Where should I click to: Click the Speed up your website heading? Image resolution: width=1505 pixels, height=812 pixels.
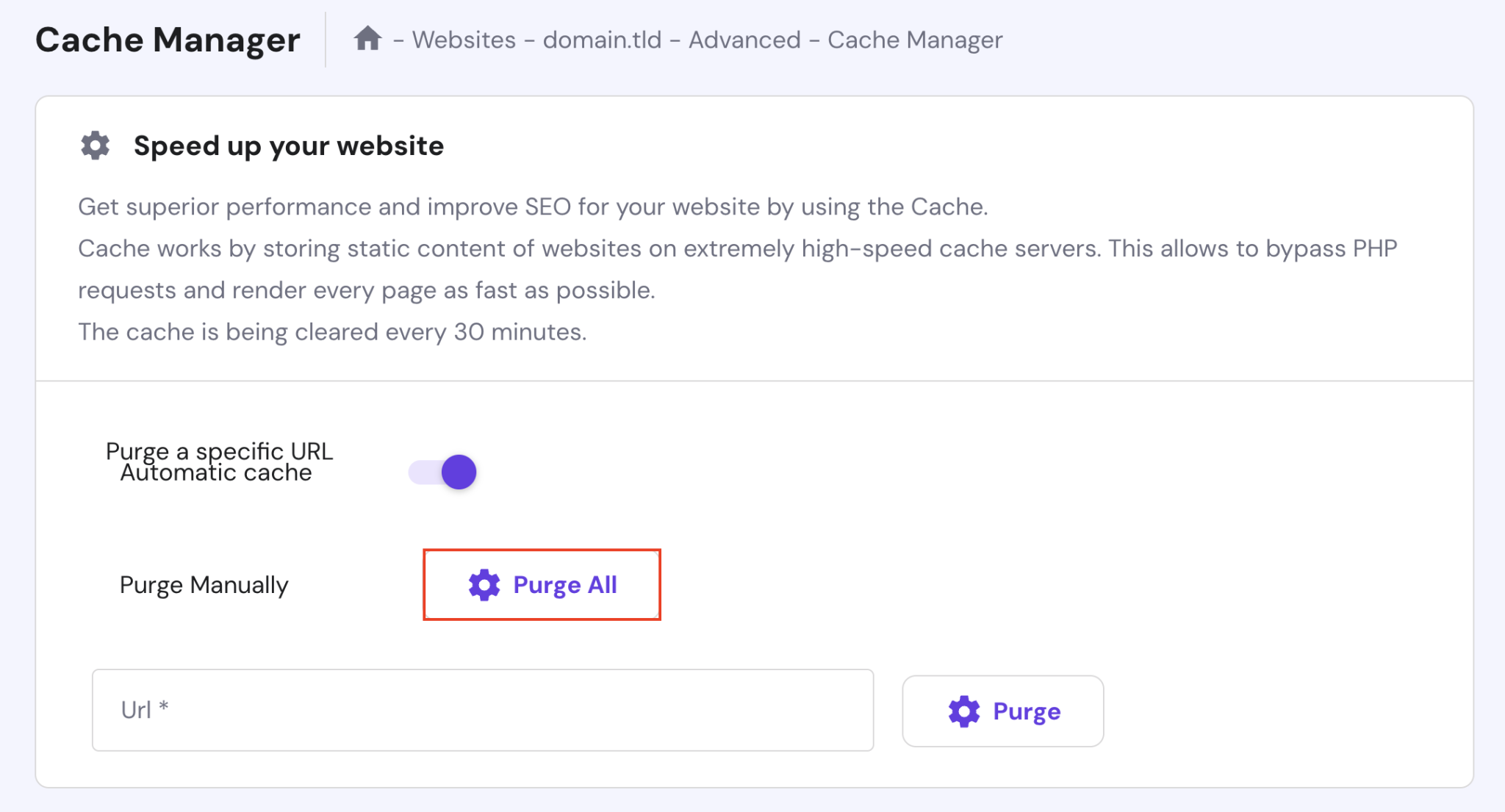tap(289, 145)
